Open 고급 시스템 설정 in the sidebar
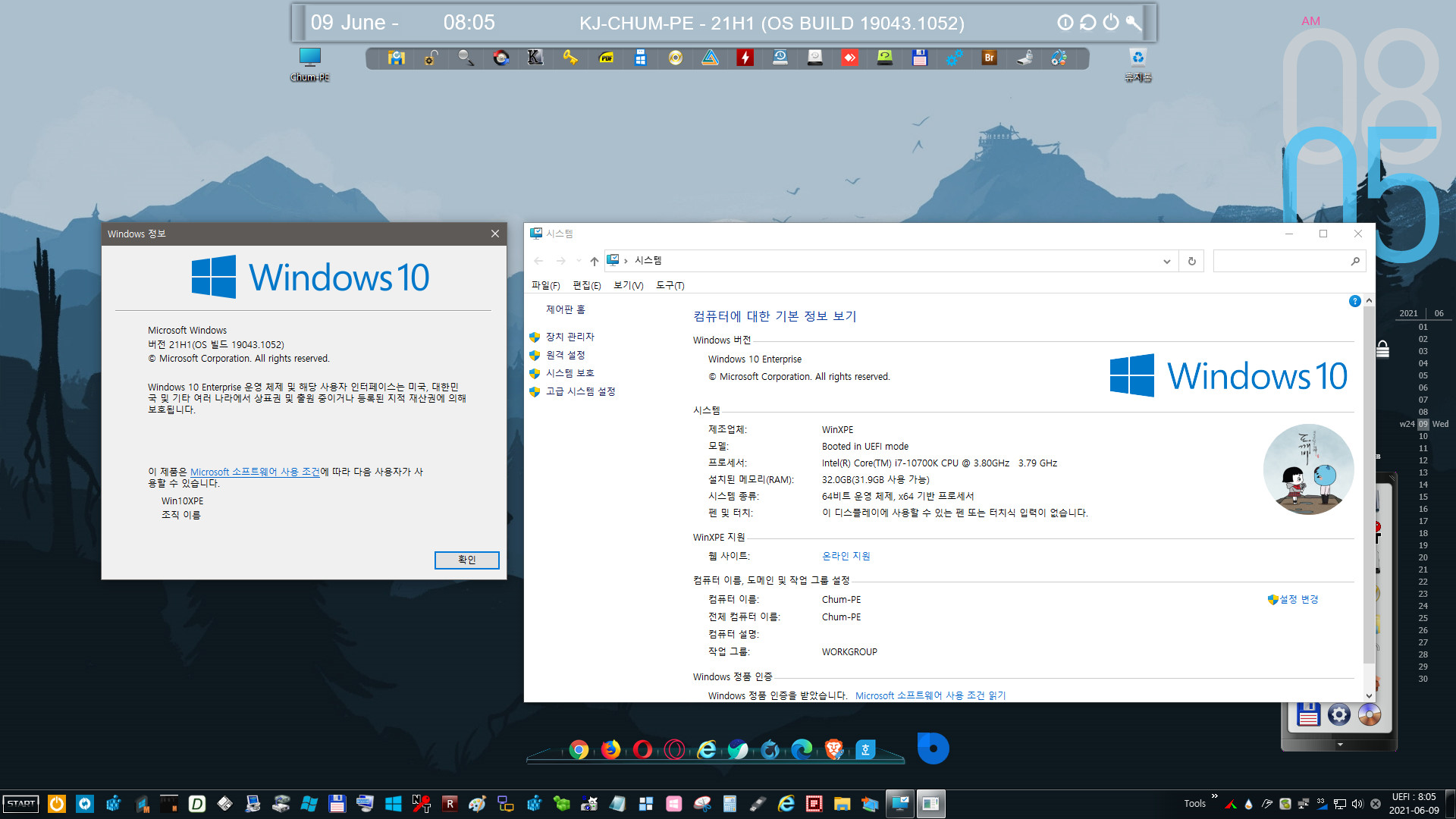This screenshot has height=819, width=1456. pyautogui.click(x=580, y=391)
